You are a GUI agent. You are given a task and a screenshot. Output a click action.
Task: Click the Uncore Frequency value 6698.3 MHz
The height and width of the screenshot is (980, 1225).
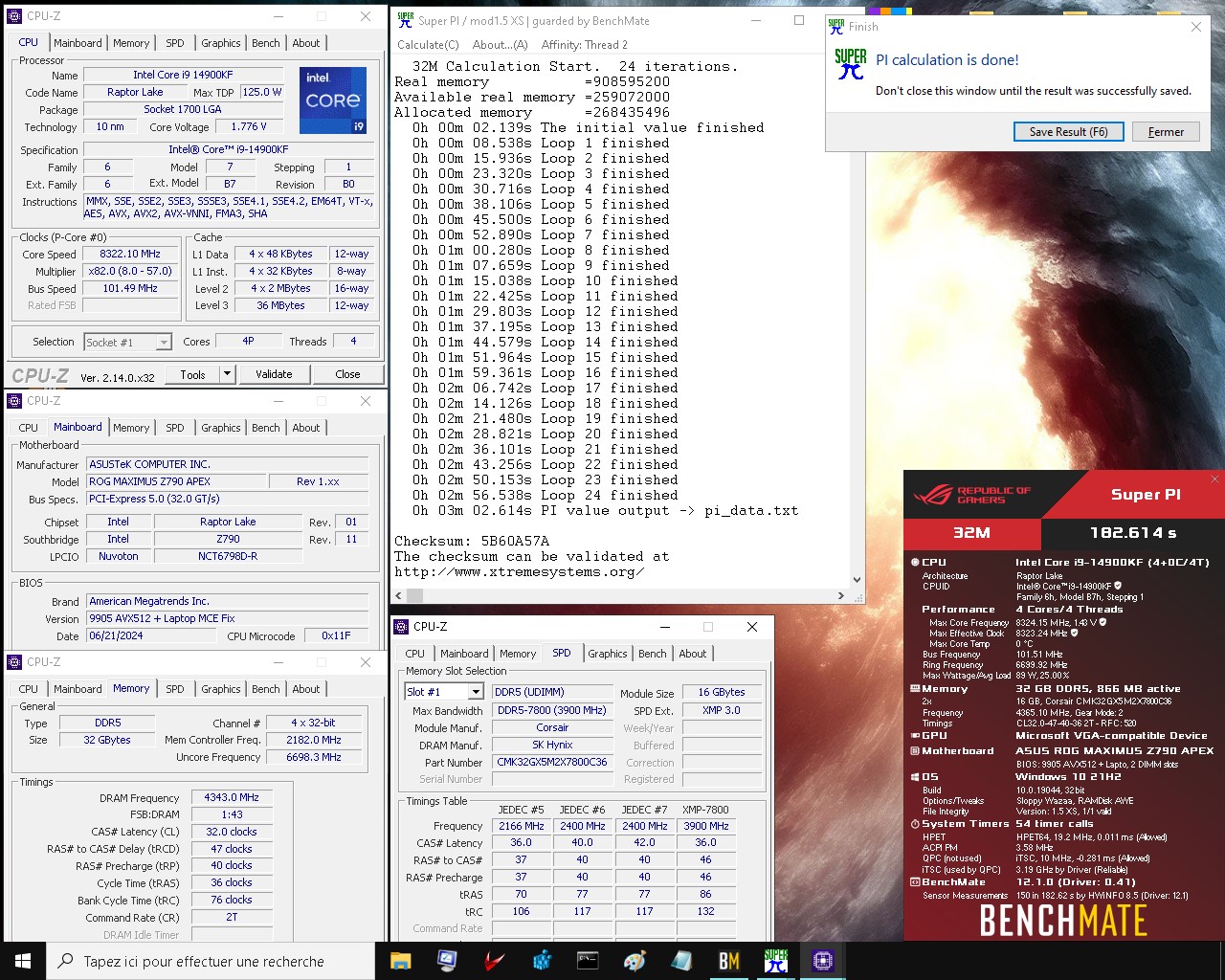tap(314, 757)
